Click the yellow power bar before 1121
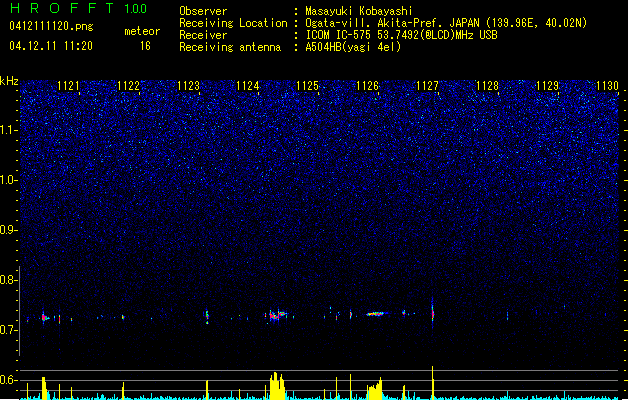The height and width of the screenshot is (400, 629). click(x=44, y=388)
